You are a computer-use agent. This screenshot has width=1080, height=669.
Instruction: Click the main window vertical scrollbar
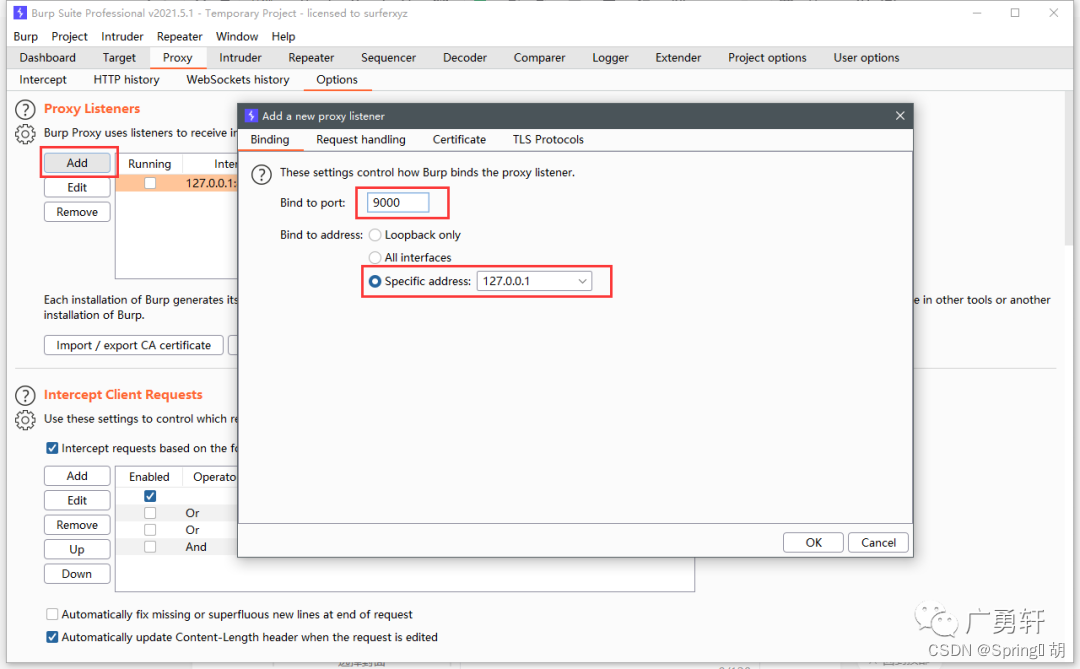pyautogui.click(x=1068, y=169)
